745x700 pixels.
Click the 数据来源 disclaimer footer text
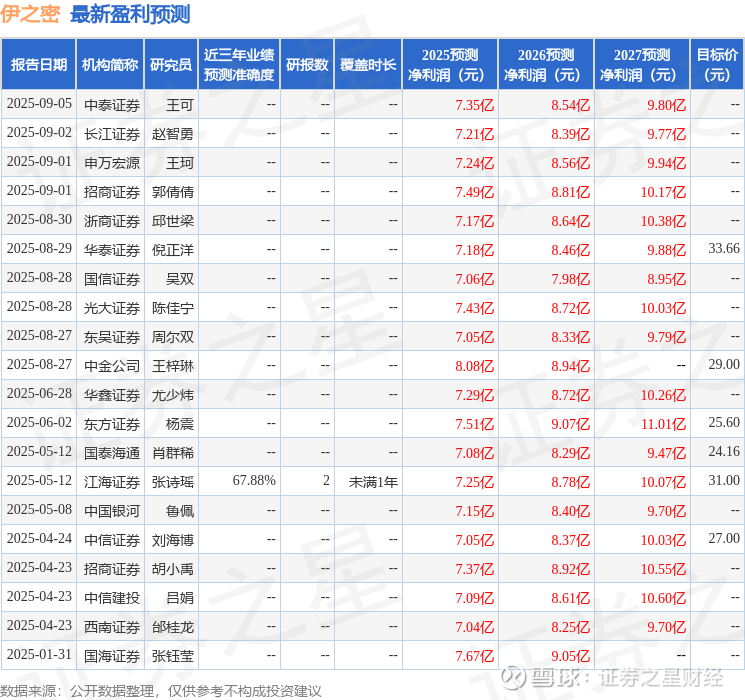click(161, 690)
